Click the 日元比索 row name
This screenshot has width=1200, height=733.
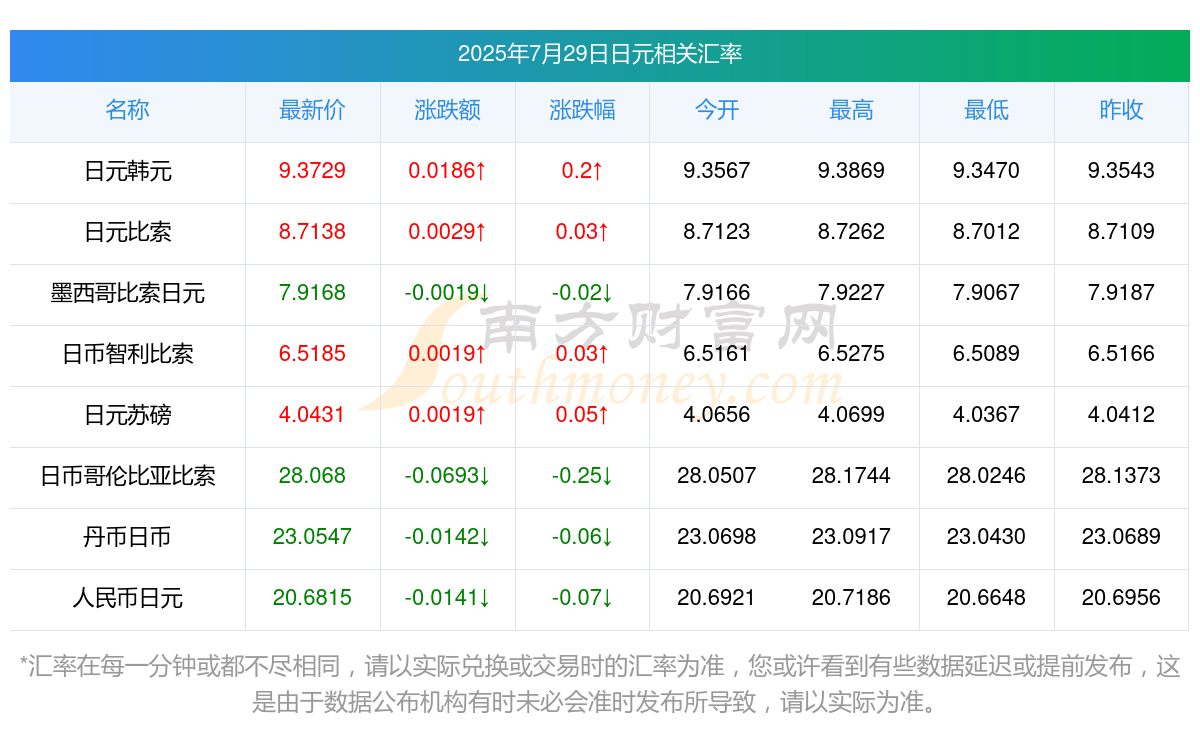point(128,232)
